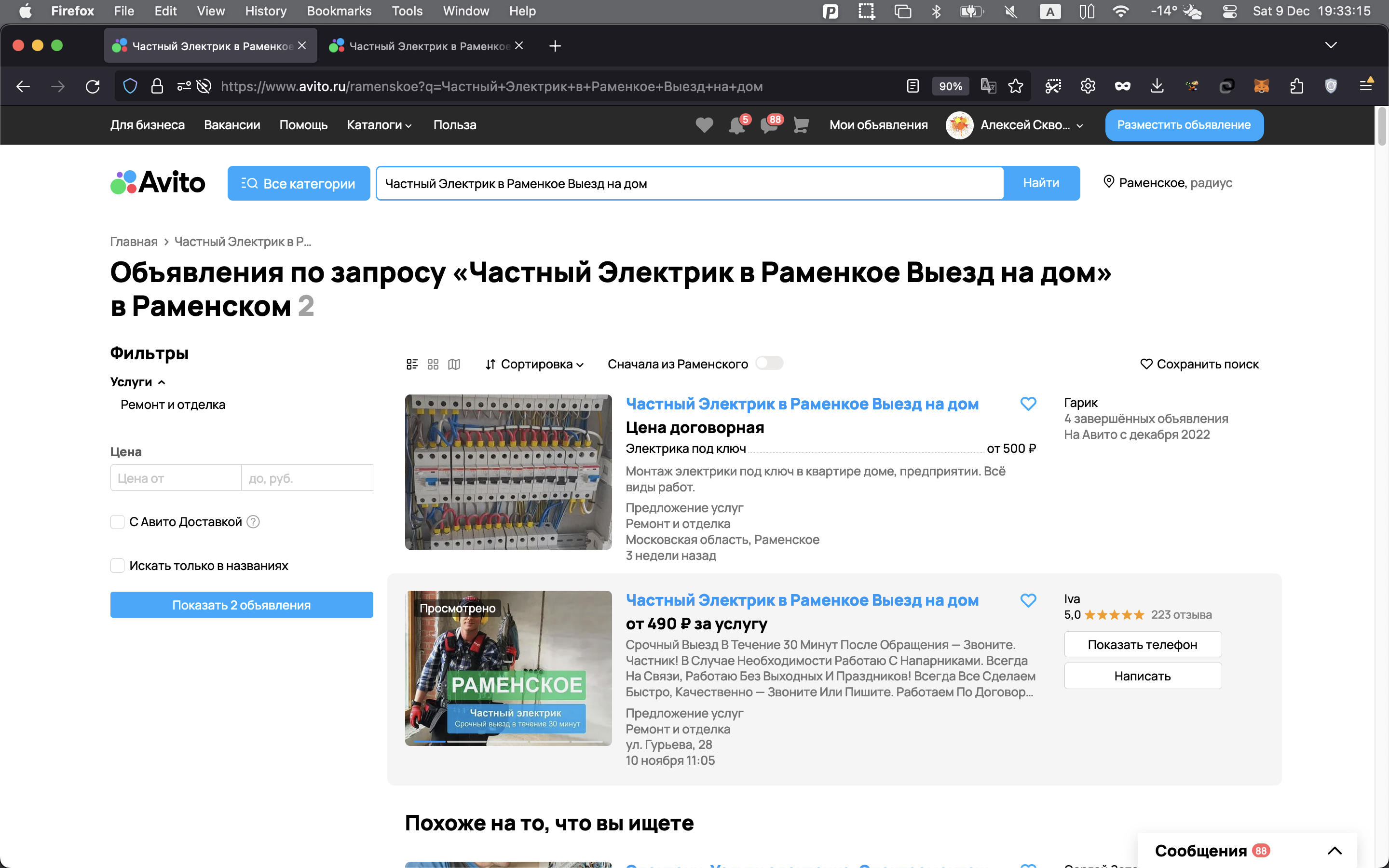
Task: Open the Bookmarks menu in menu bar
Action: pyautogui.click(x=339, y=11)
